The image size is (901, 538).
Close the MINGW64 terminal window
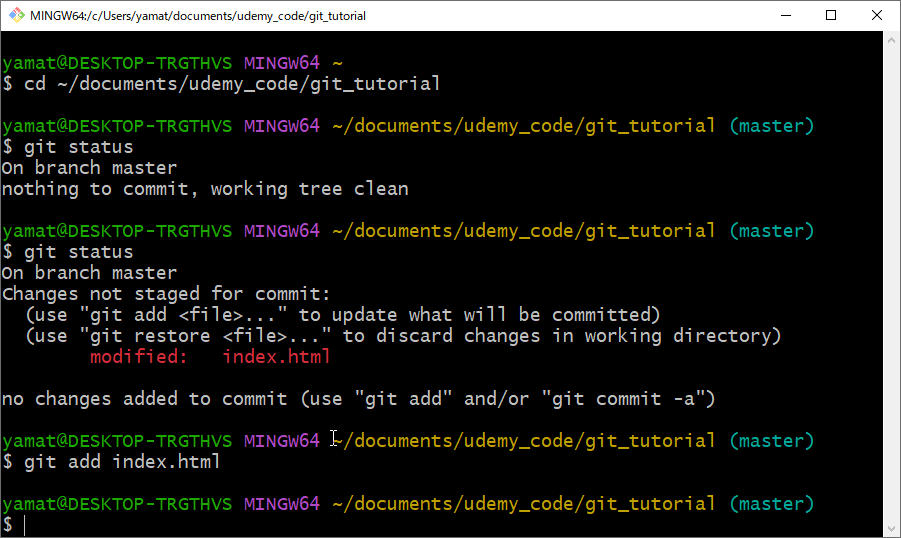coord(877,16)
